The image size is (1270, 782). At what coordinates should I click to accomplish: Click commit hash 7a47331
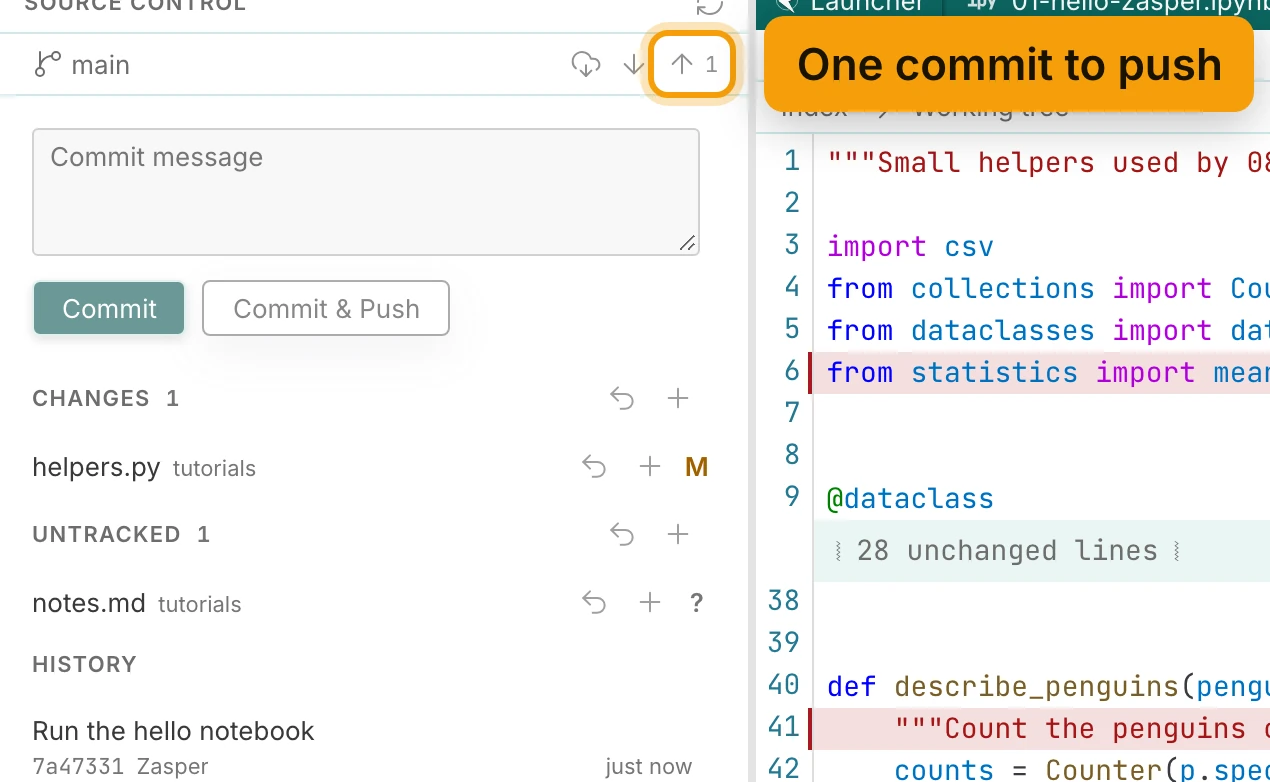click(78, 767)
